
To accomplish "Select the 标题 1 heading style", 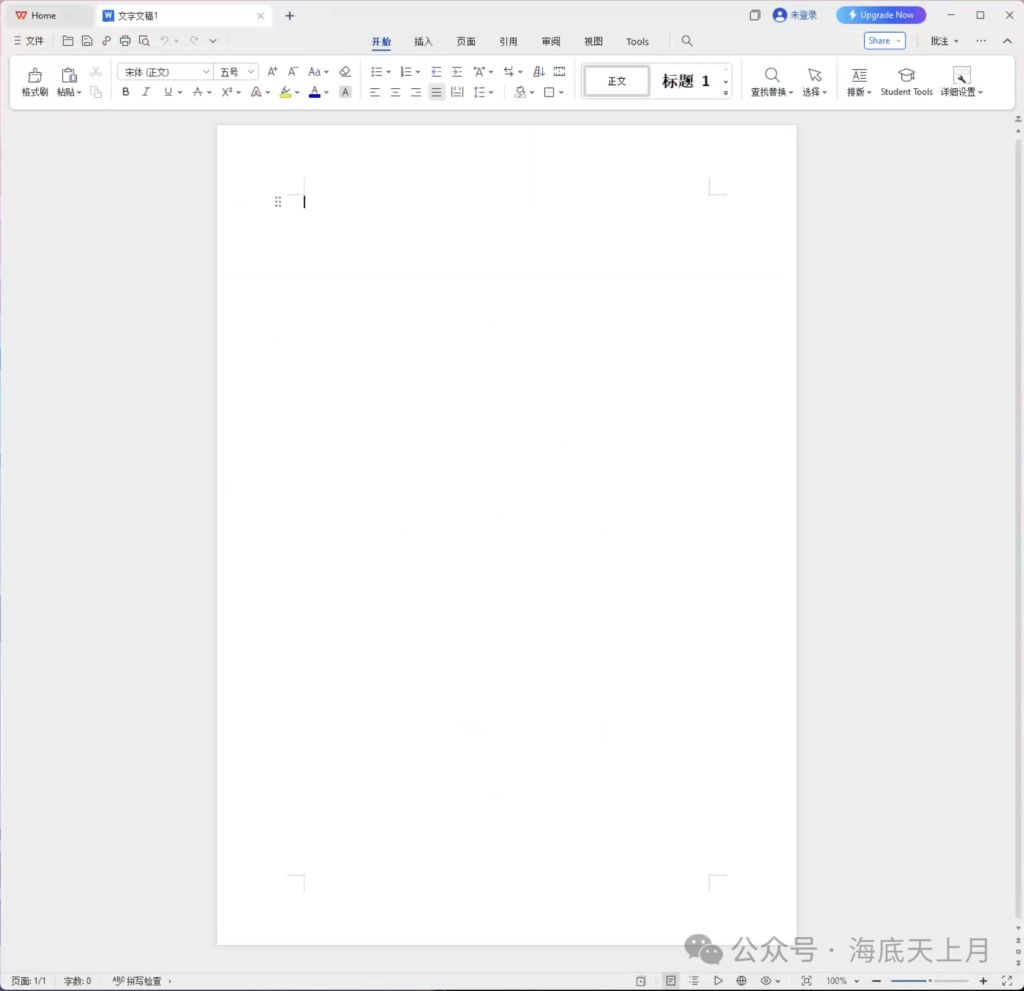I will point(685,81).
